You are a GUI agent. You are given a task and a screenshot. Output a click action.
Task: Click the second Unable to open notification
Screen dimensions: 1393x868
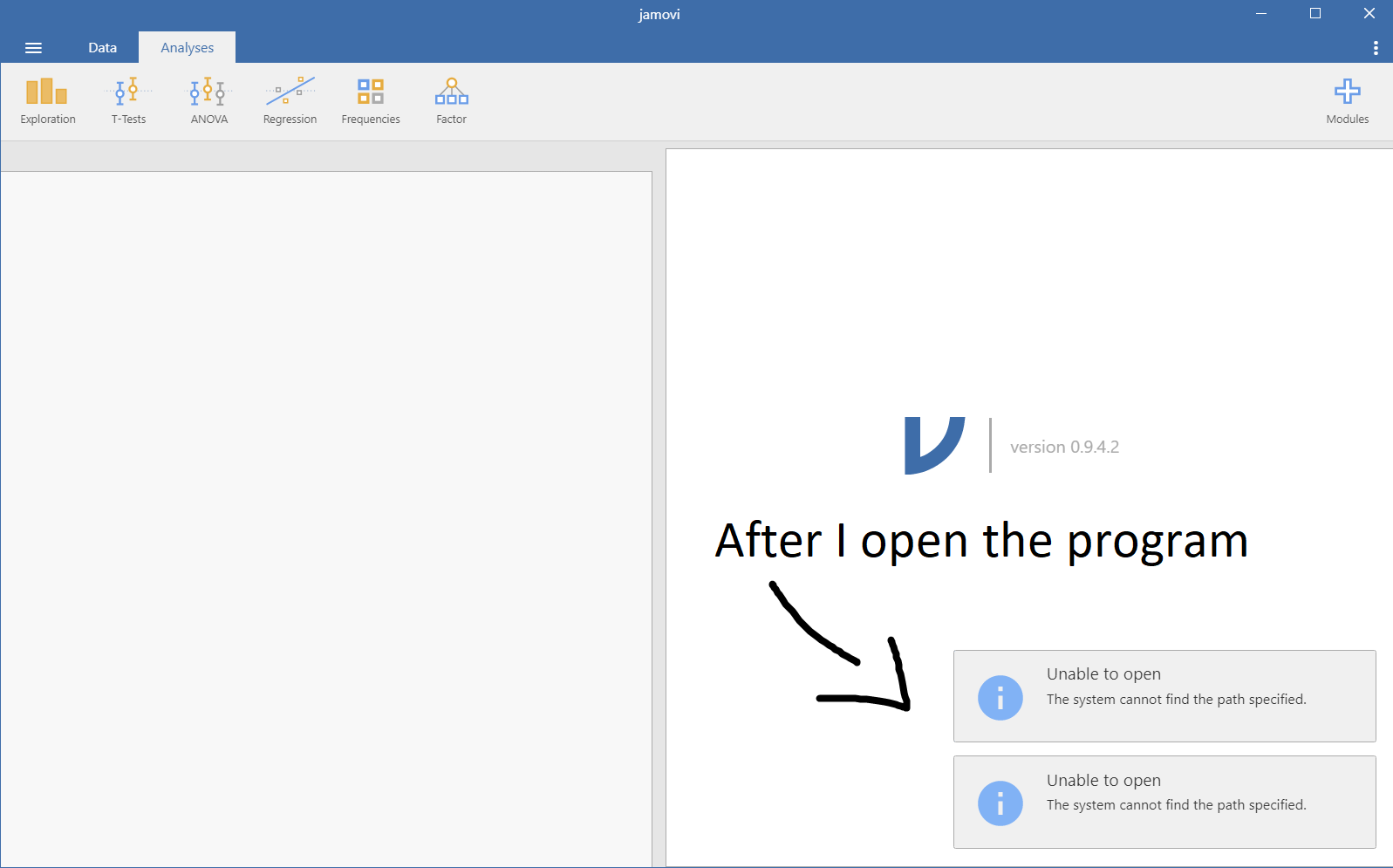pos(1164,802)
